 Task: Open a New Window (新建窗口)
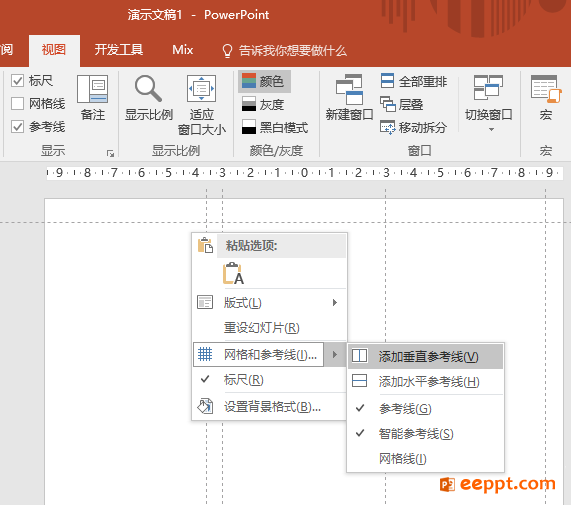(349, 98)
